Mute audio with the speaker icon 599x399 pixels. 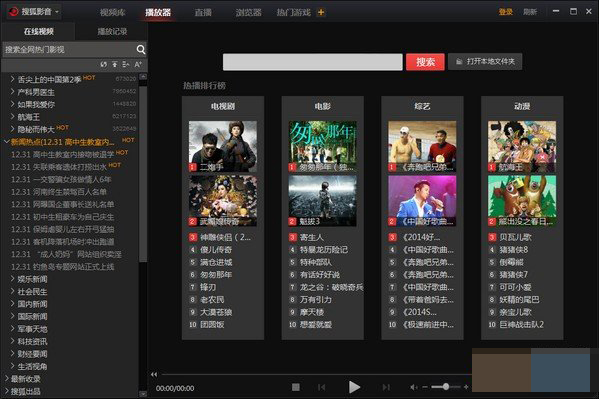(413, 387)
